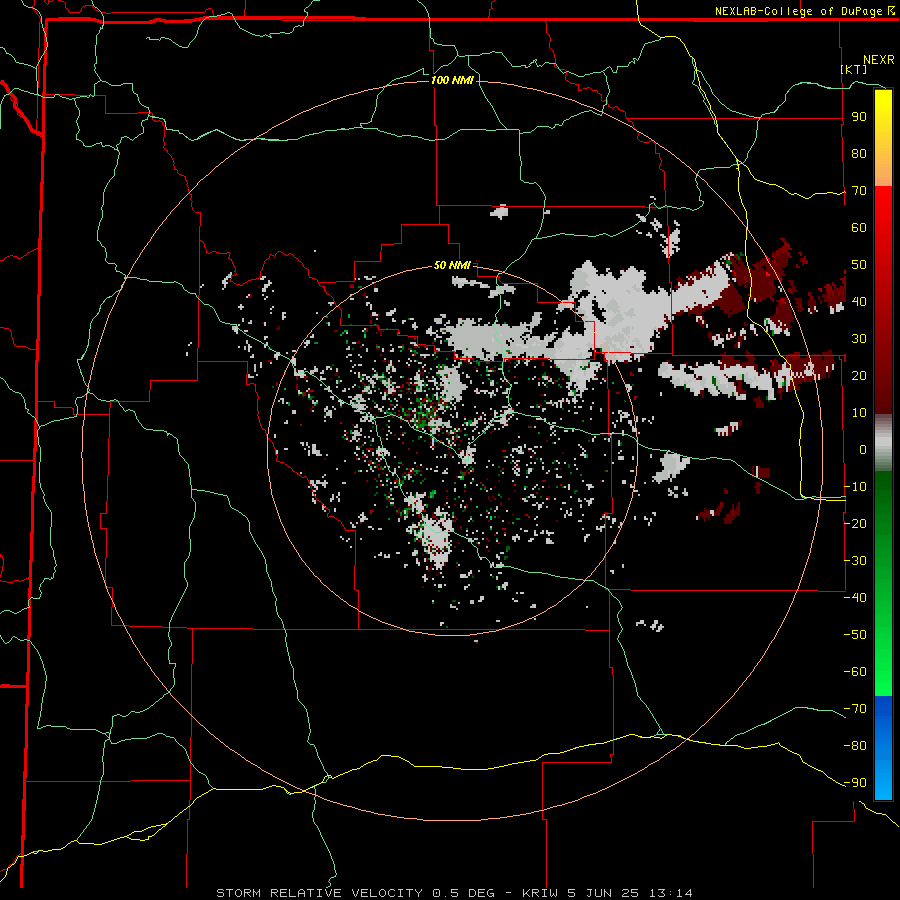Click the 80 value on velocity scale
The image size is (900, 900).
click(859, 153)
